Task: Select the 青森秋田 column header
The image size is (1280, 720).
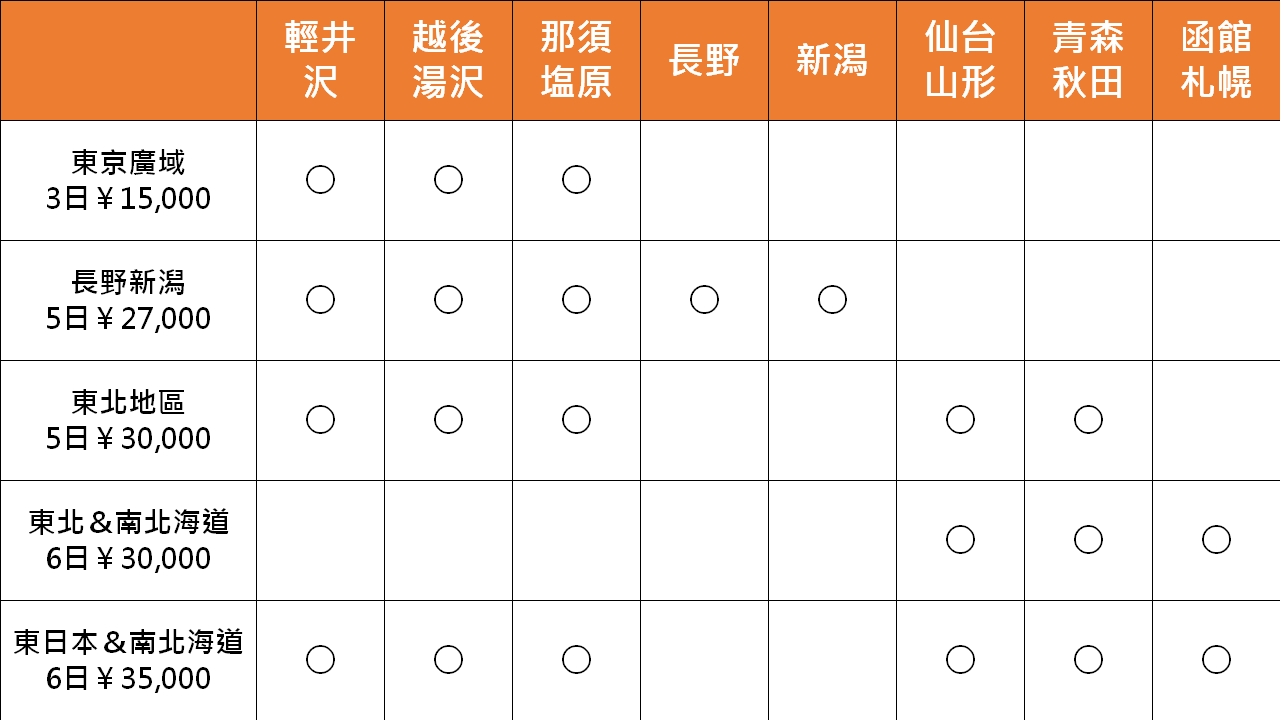Action: [1088, 60]
